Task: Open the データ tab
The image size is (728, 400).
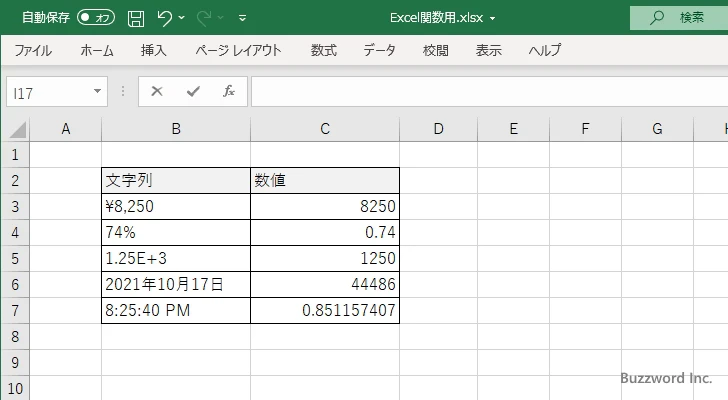Action: pos(379,50)
